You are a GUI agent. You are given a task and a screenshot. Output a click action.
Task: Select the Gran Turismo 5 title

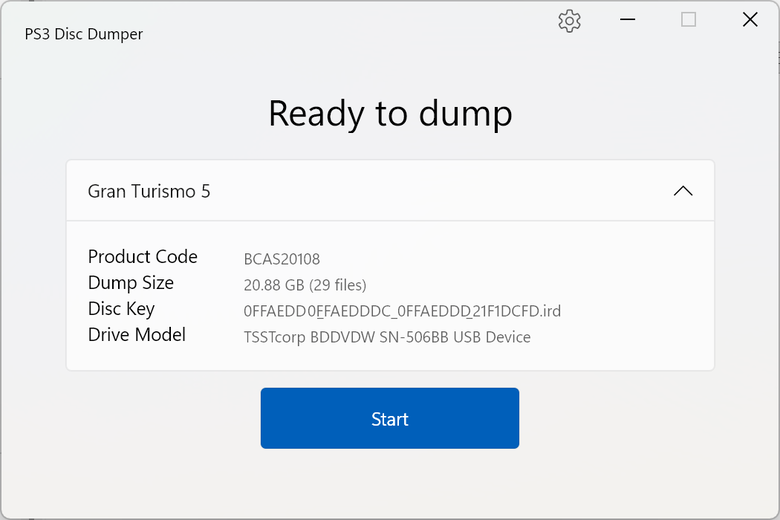tap(149, 191)
